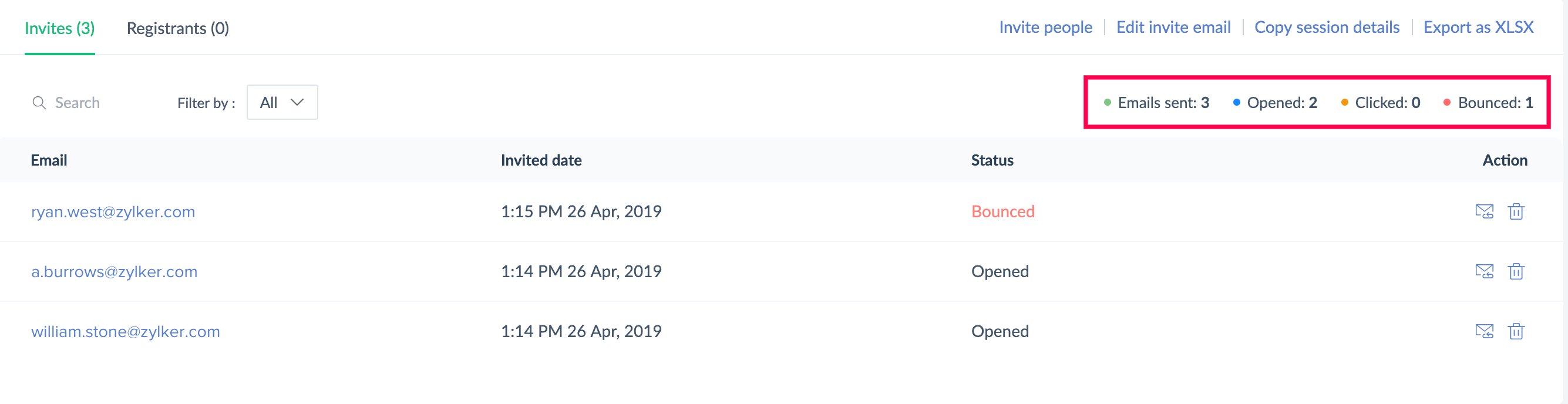
Task: Click the search magnifier icon
Action: pos(39,103)
